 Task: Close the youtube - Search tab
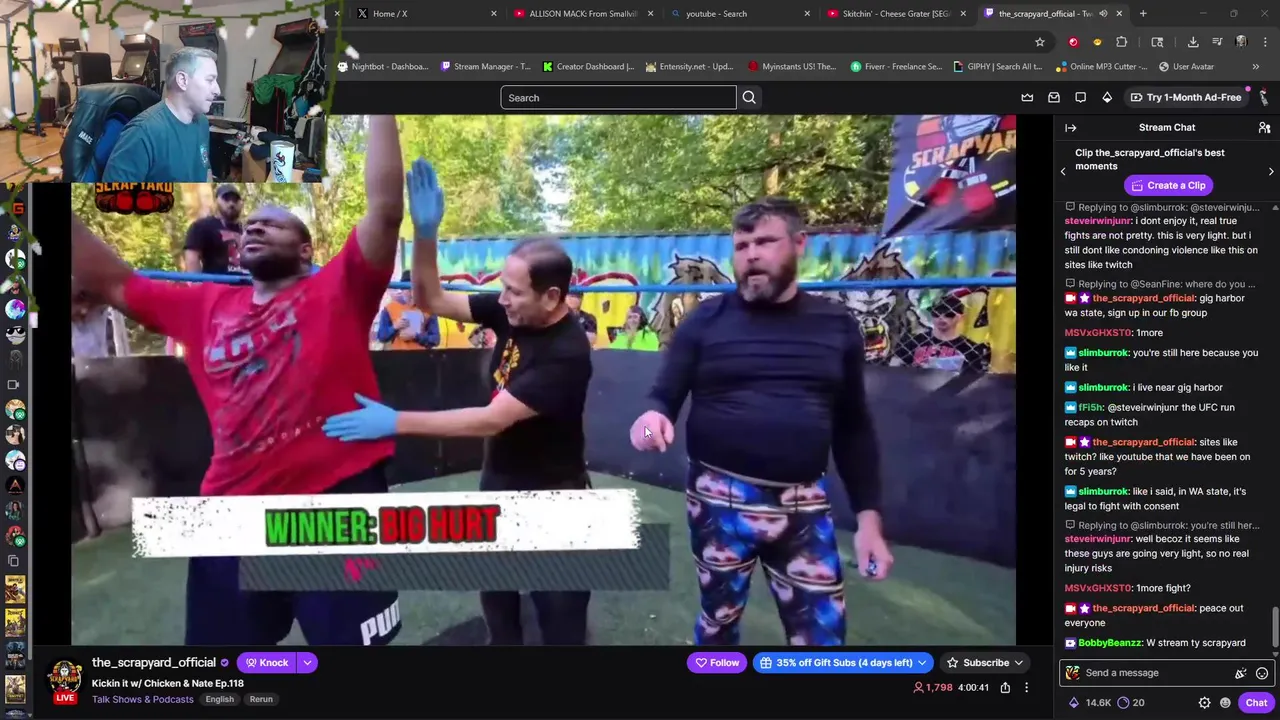point(807,14)
